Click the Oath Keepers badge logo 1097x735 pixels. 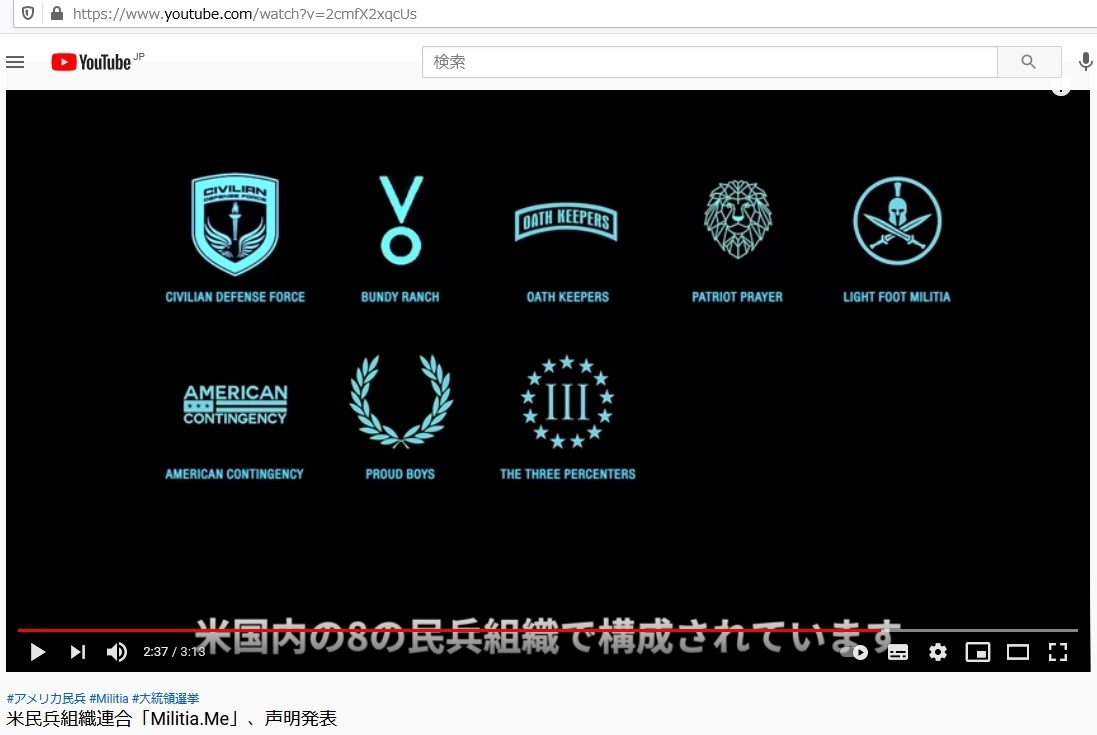tap(567, 222)
